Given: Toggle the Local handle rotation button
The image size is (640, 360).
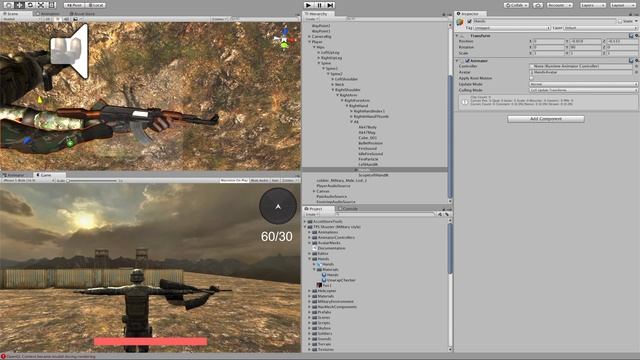Looking at the screenshot, I should [96, 5].
